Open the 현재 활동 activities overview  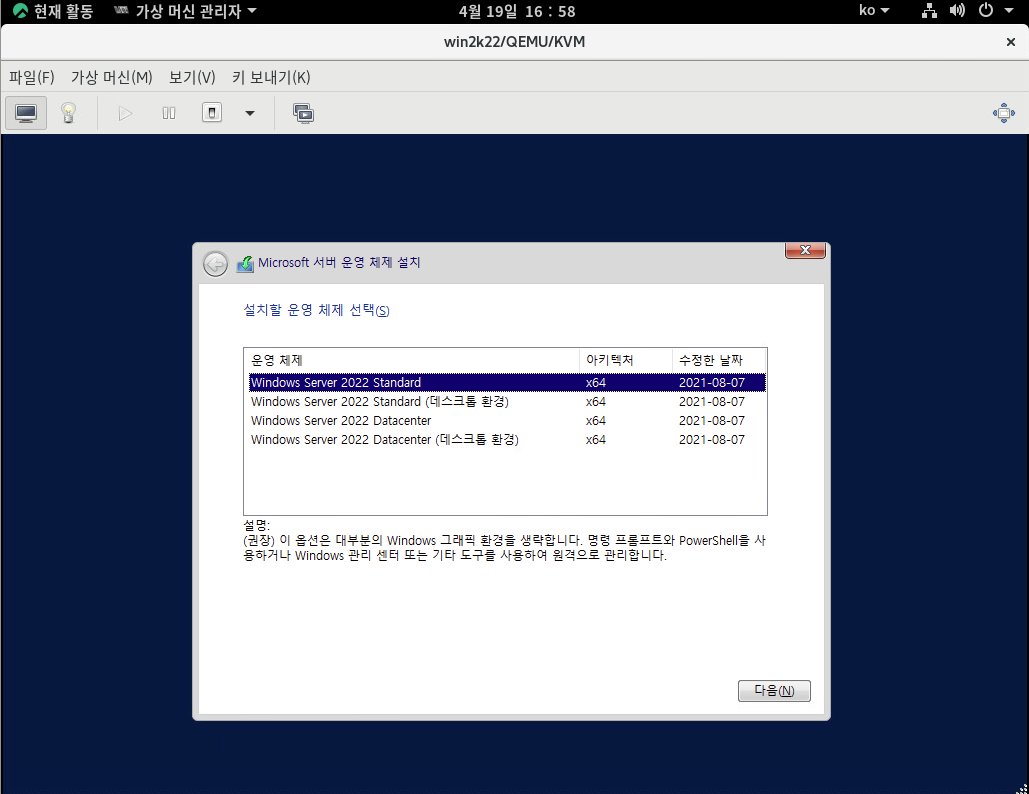(x=53, y=11)
